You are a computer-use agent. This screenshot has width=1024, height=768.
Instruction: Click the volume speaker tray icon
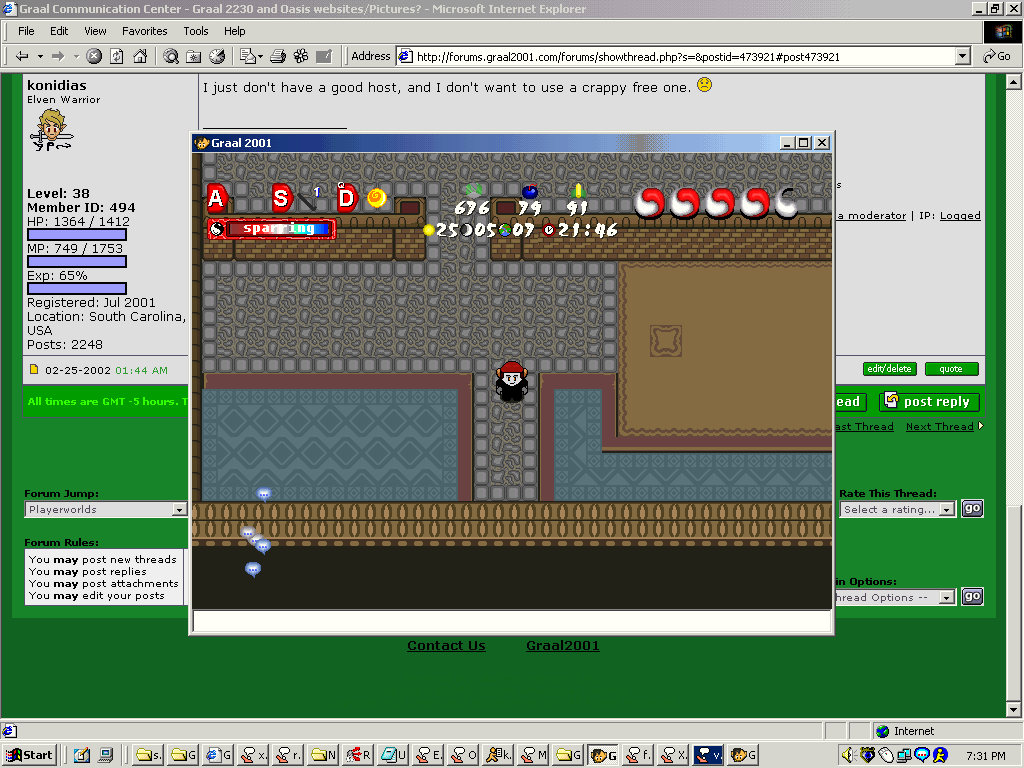pyautogui.click(x=848, y=755)
